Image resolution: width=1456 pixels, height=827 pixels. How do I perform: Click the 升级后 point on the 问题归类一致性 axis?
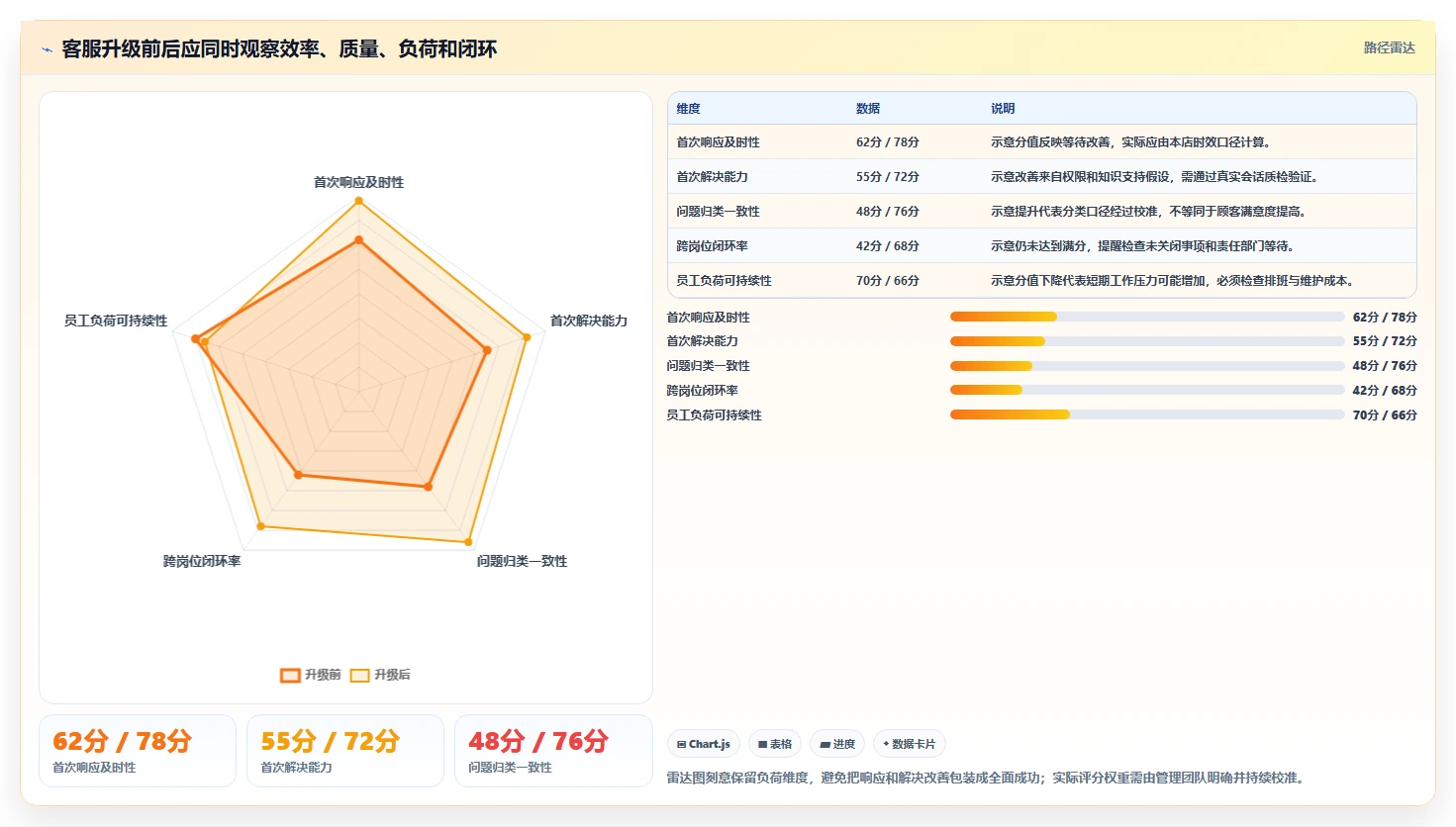(x=468, y=542)
